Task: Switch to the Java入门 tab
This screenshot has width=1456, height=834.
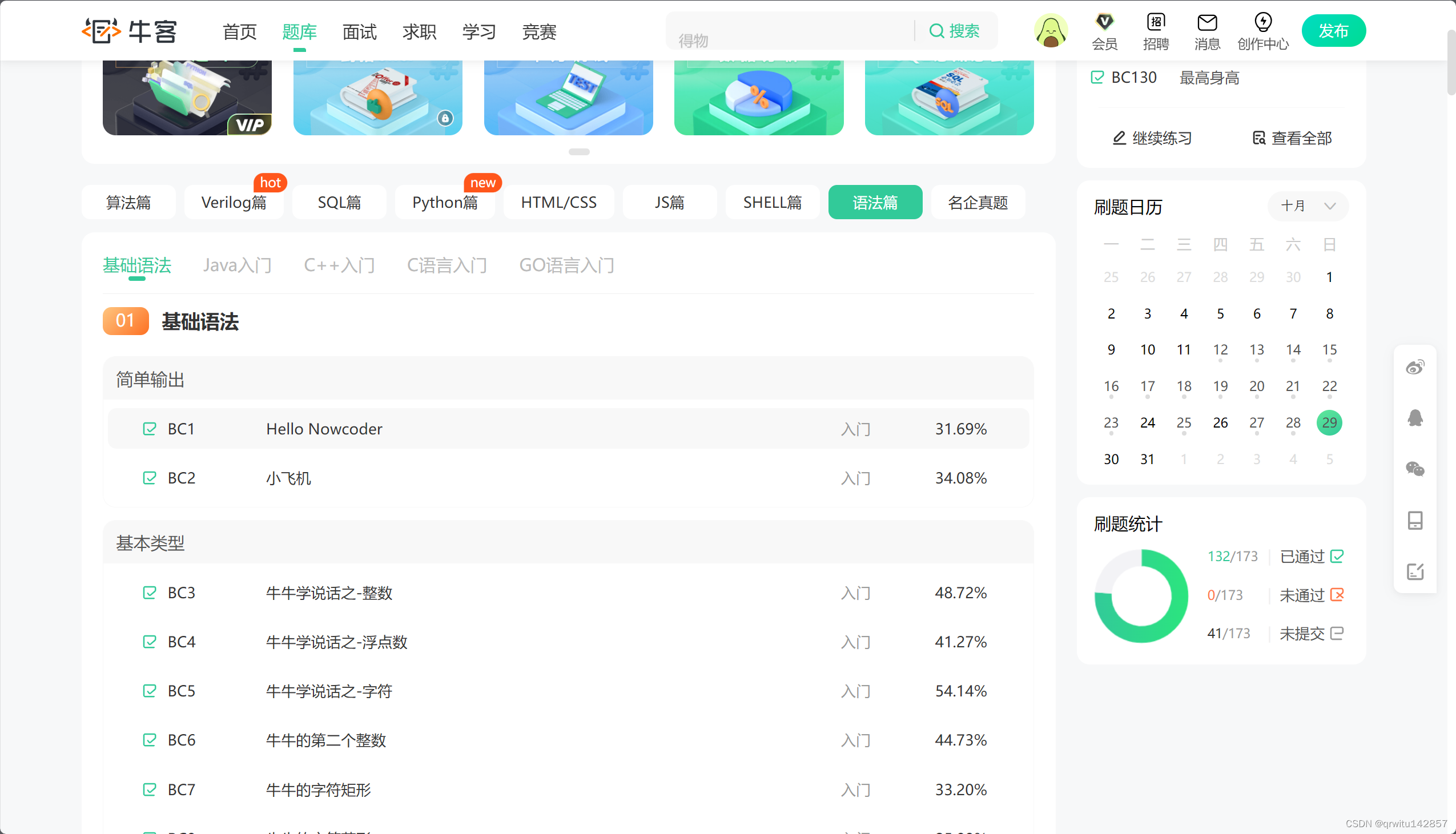Action: pos(237,265)
